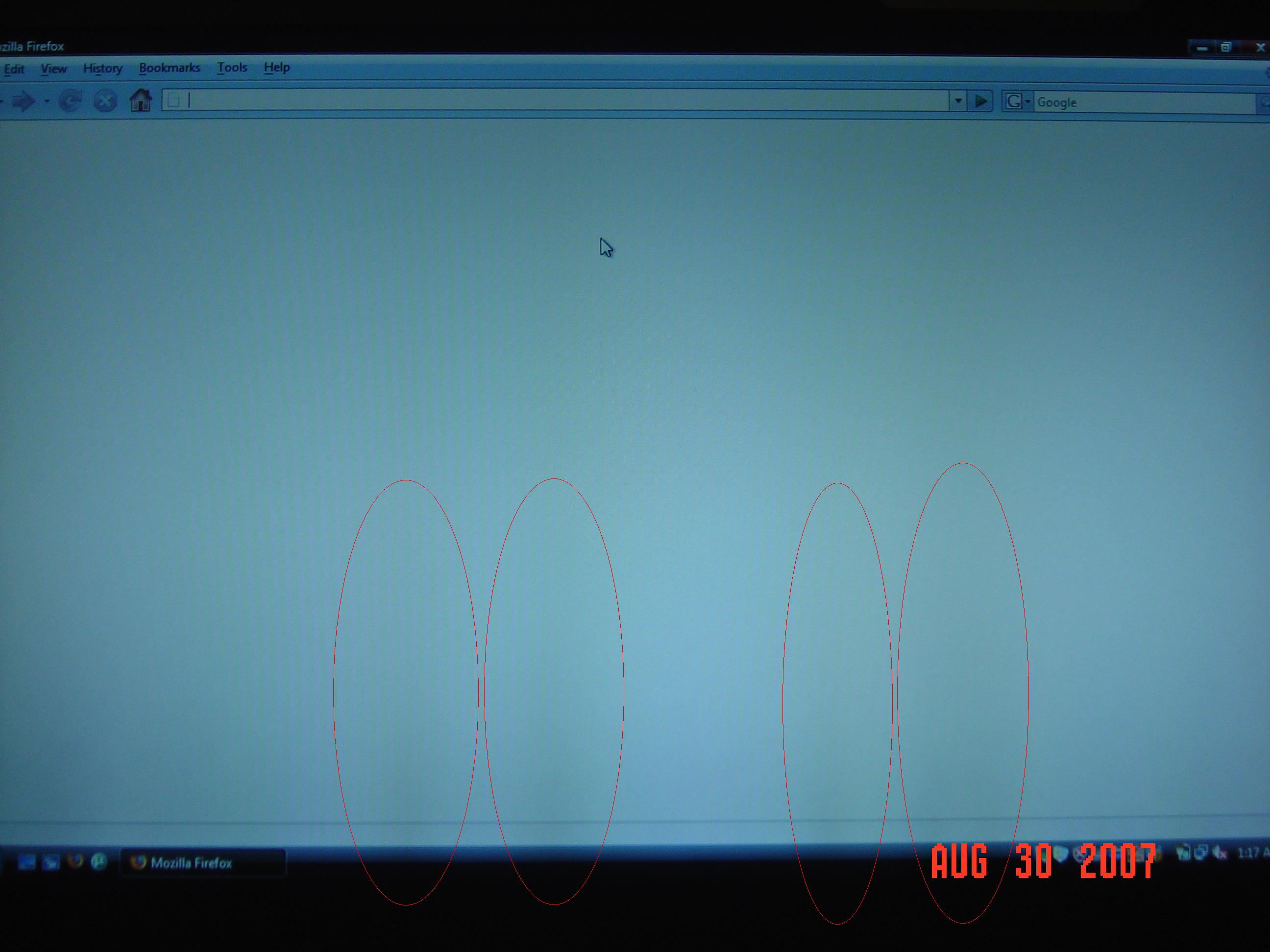Open the forward history dropdown arrow
1270x952 pixels.
[47, 101]
